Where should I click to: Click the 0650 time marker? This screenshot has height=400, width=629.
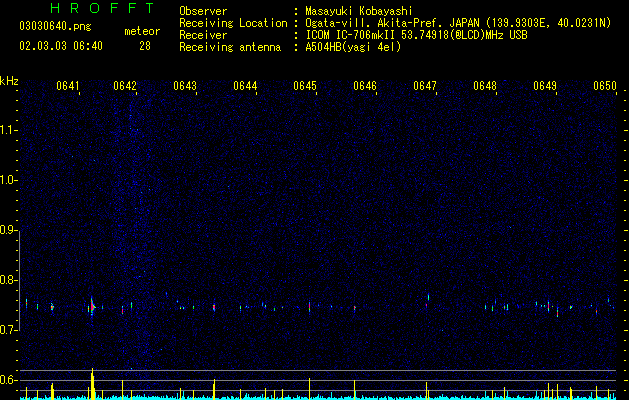(x=605, y=86)
